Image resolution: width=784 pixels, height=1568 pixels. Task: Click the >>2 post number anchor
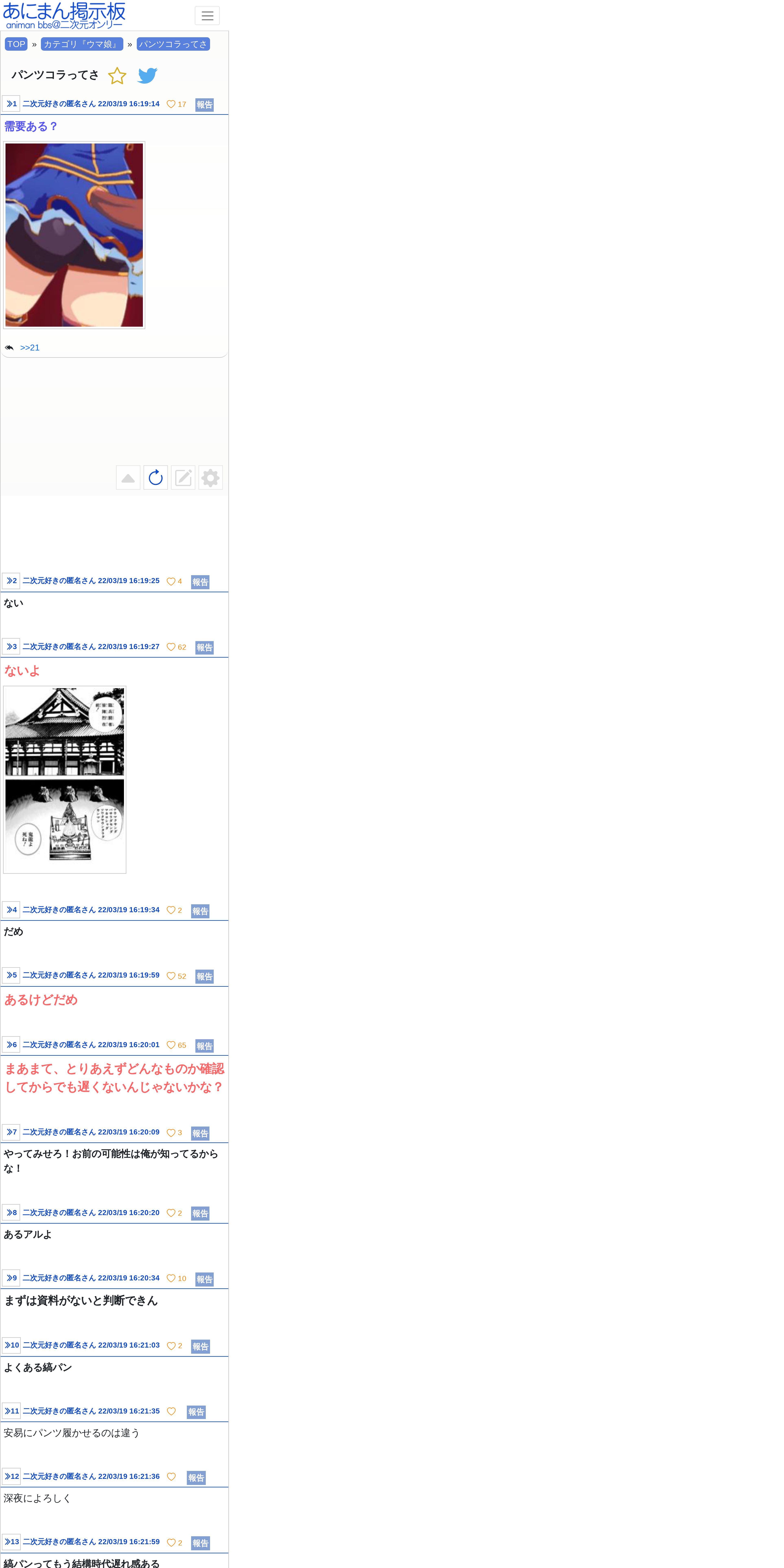point(11,581)
